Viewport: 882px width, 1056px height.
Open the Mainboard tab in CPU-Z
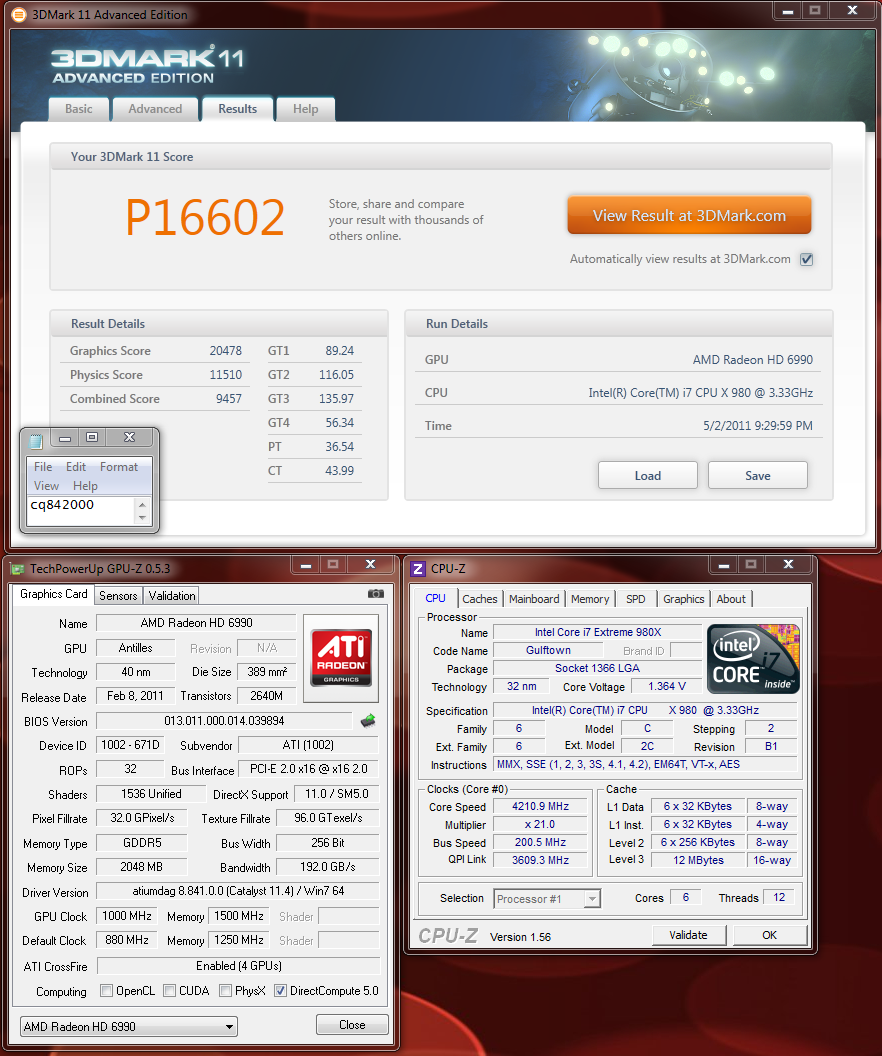[x=534, y=599]
